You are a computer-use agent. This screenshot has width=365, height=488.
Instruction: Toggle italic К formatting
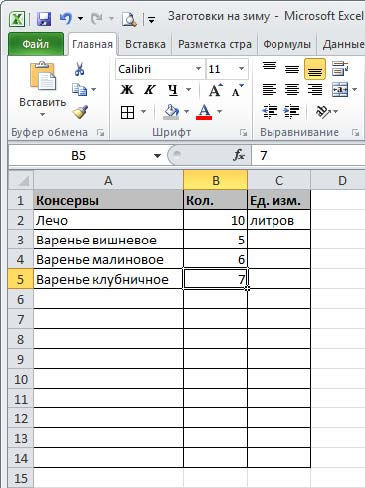point(149,89)
